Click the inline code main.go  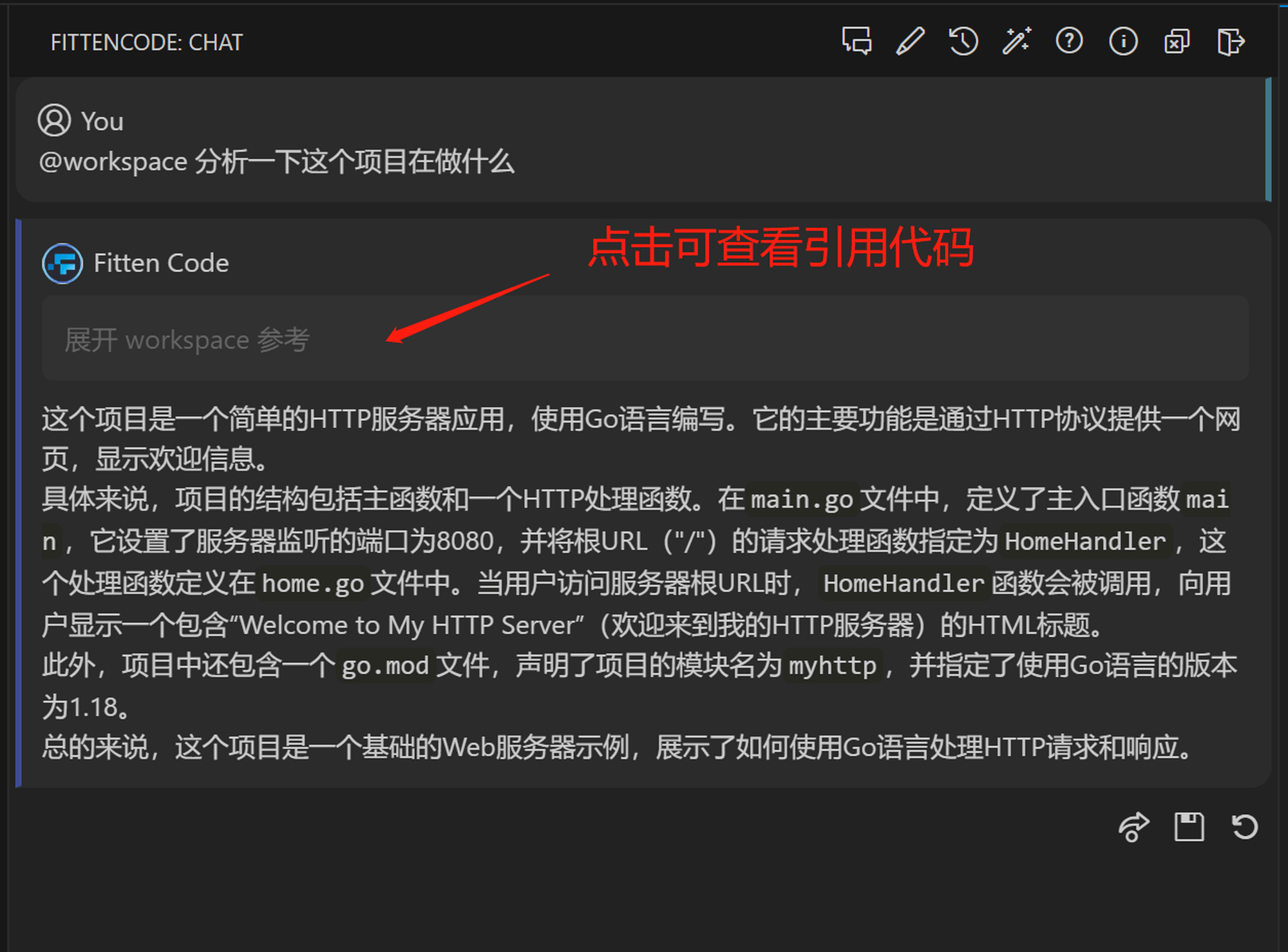(802, 499)
